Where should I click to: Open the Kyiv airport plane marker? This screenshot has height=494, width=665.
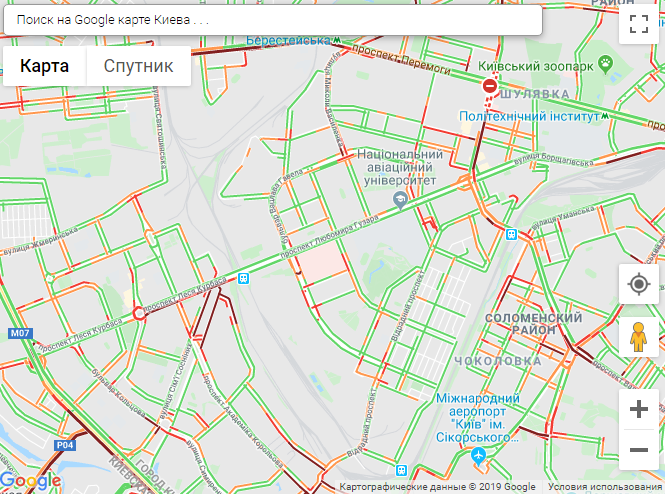click(478, 456)
